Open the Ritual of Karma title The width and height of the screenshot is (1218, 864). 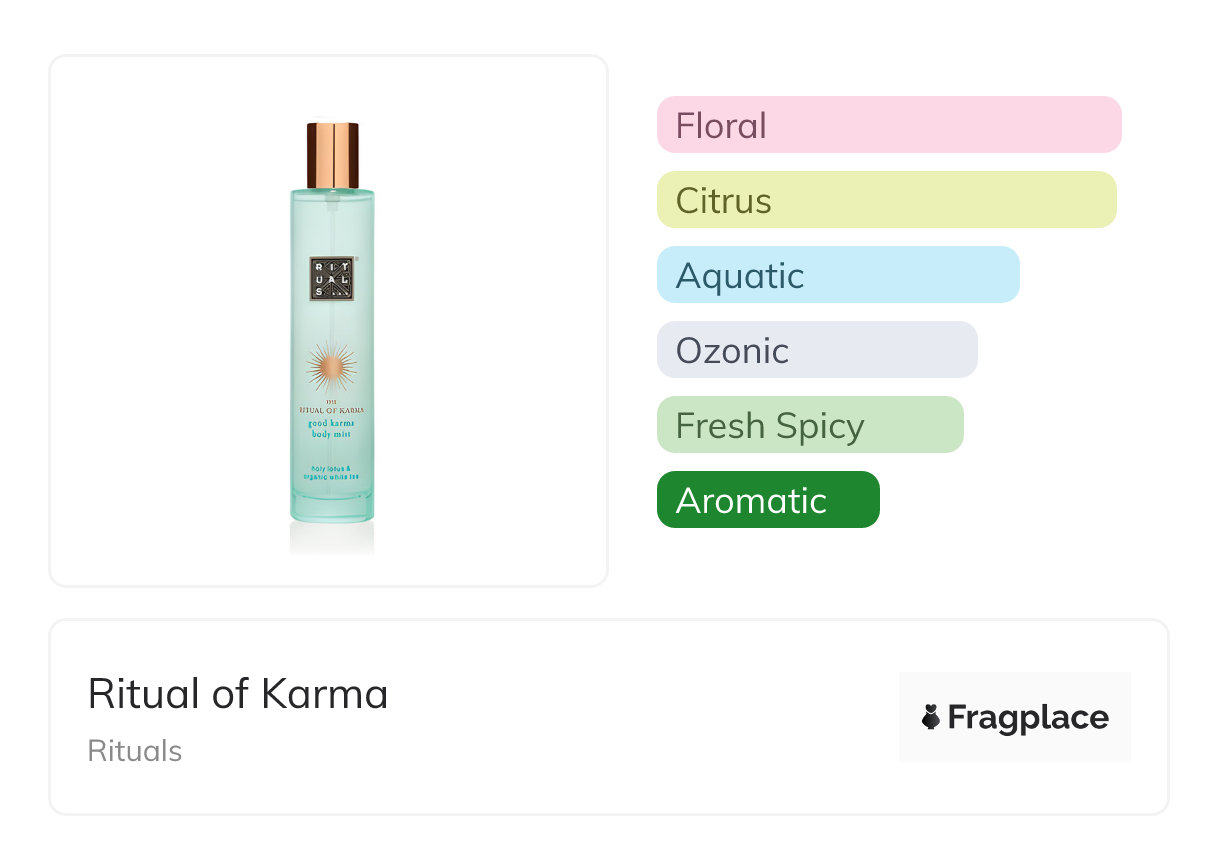238,694
